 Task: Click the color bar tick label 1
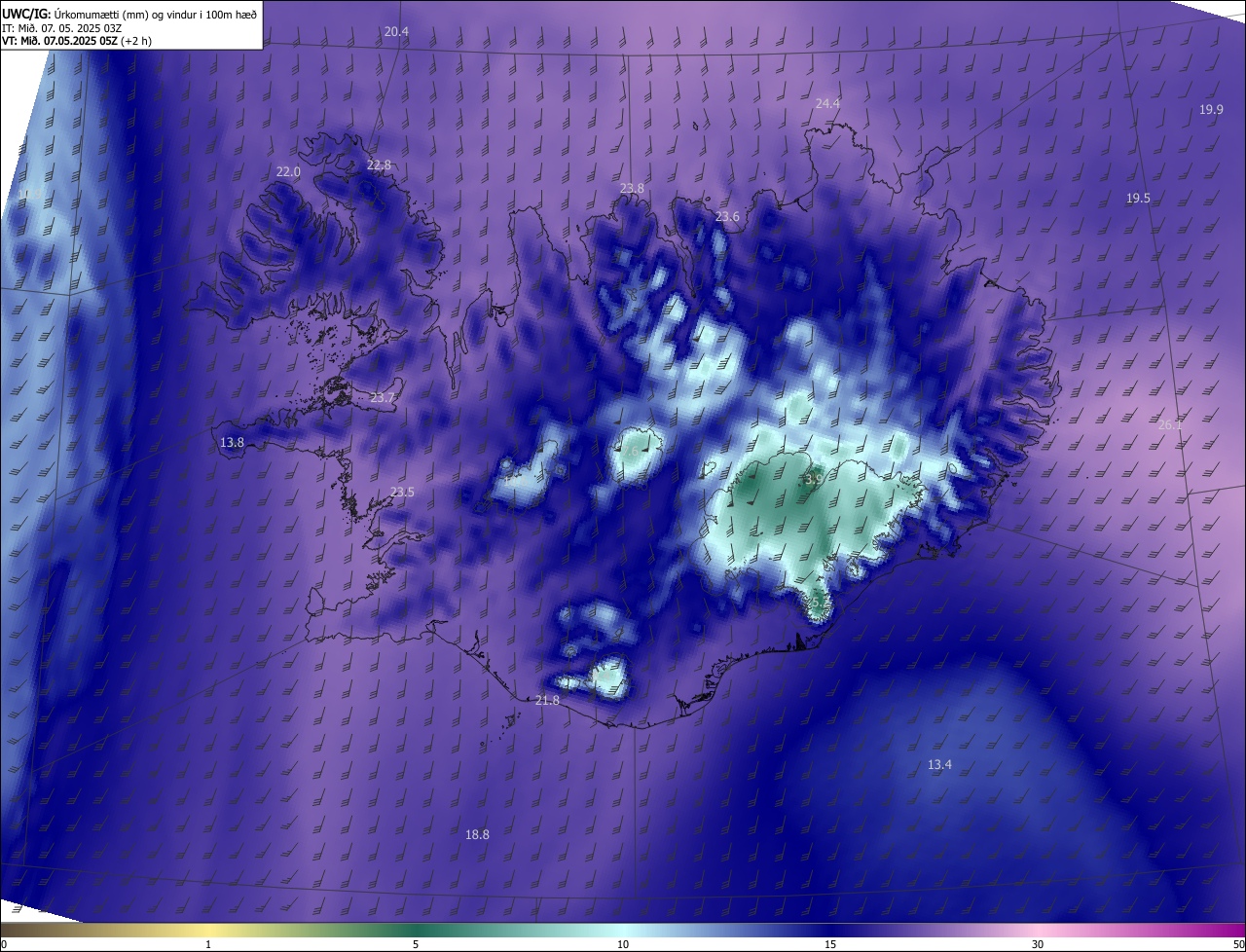209,944
